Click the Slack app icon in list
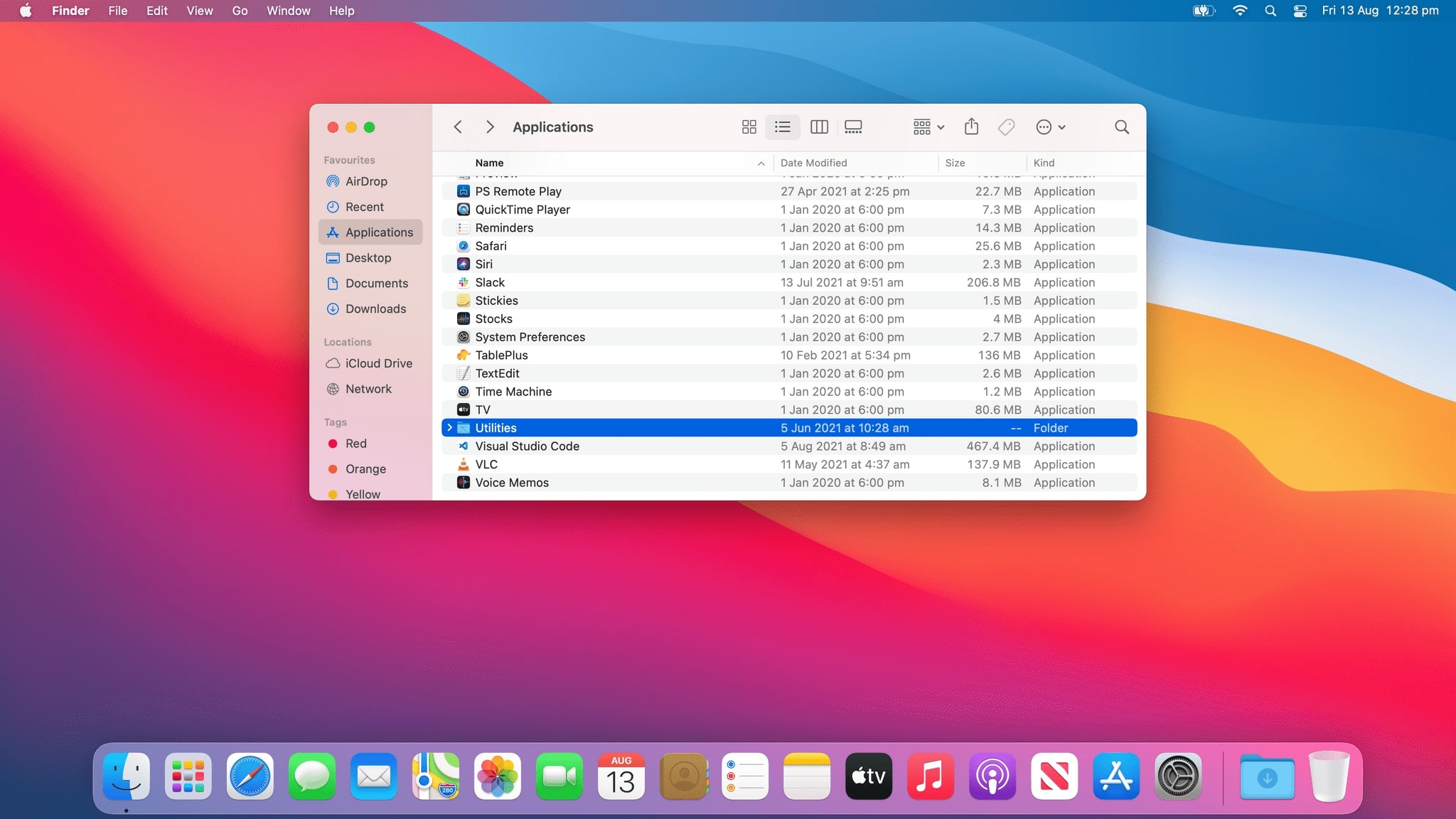 [x=464, y=282]
